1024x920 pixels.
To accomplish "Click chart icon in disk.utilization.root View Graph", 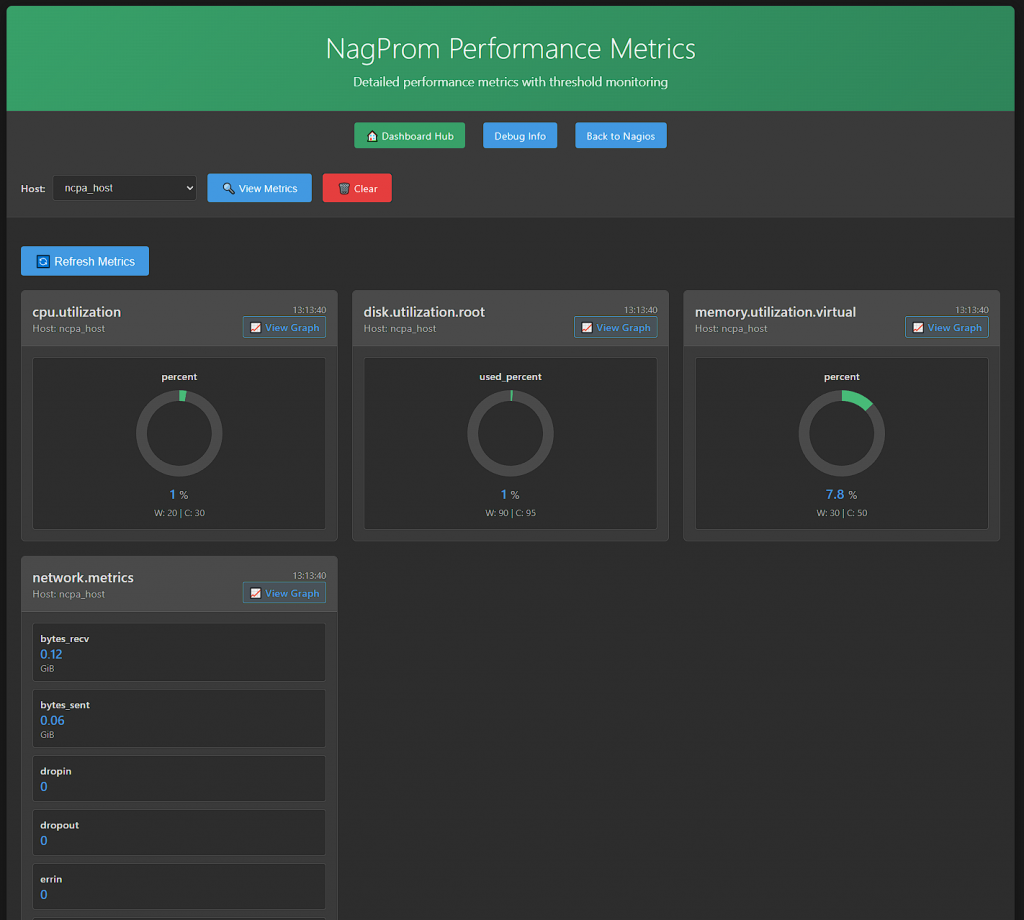I will (x=587, y=328).
